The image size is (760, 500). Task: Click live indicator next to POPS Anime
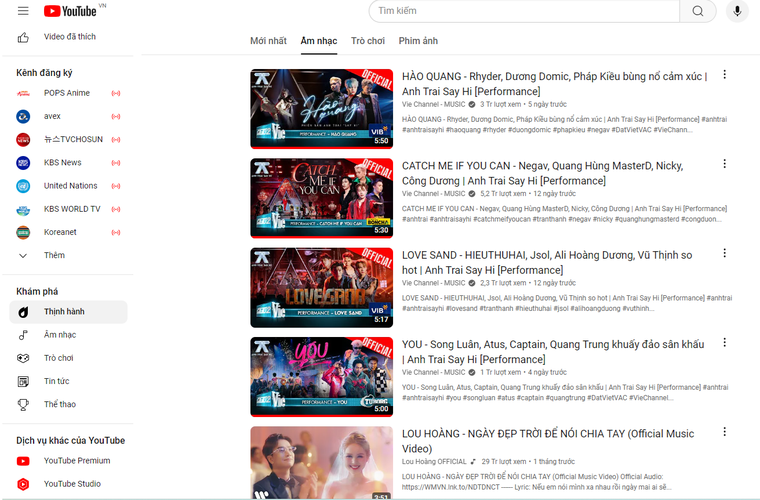pos(115,93)
